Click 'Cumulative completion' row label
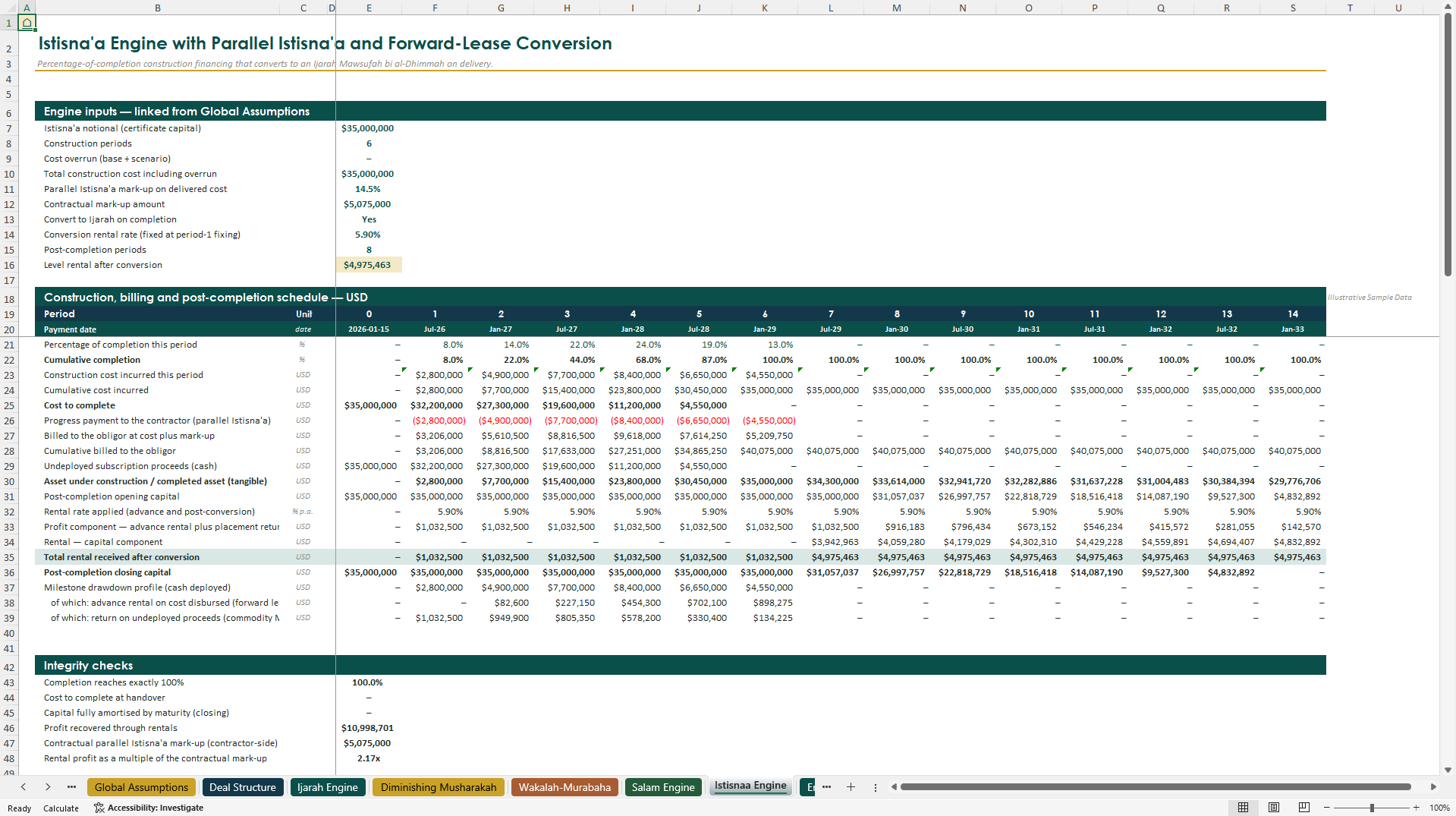The image size is (1456, 816). 92,360
